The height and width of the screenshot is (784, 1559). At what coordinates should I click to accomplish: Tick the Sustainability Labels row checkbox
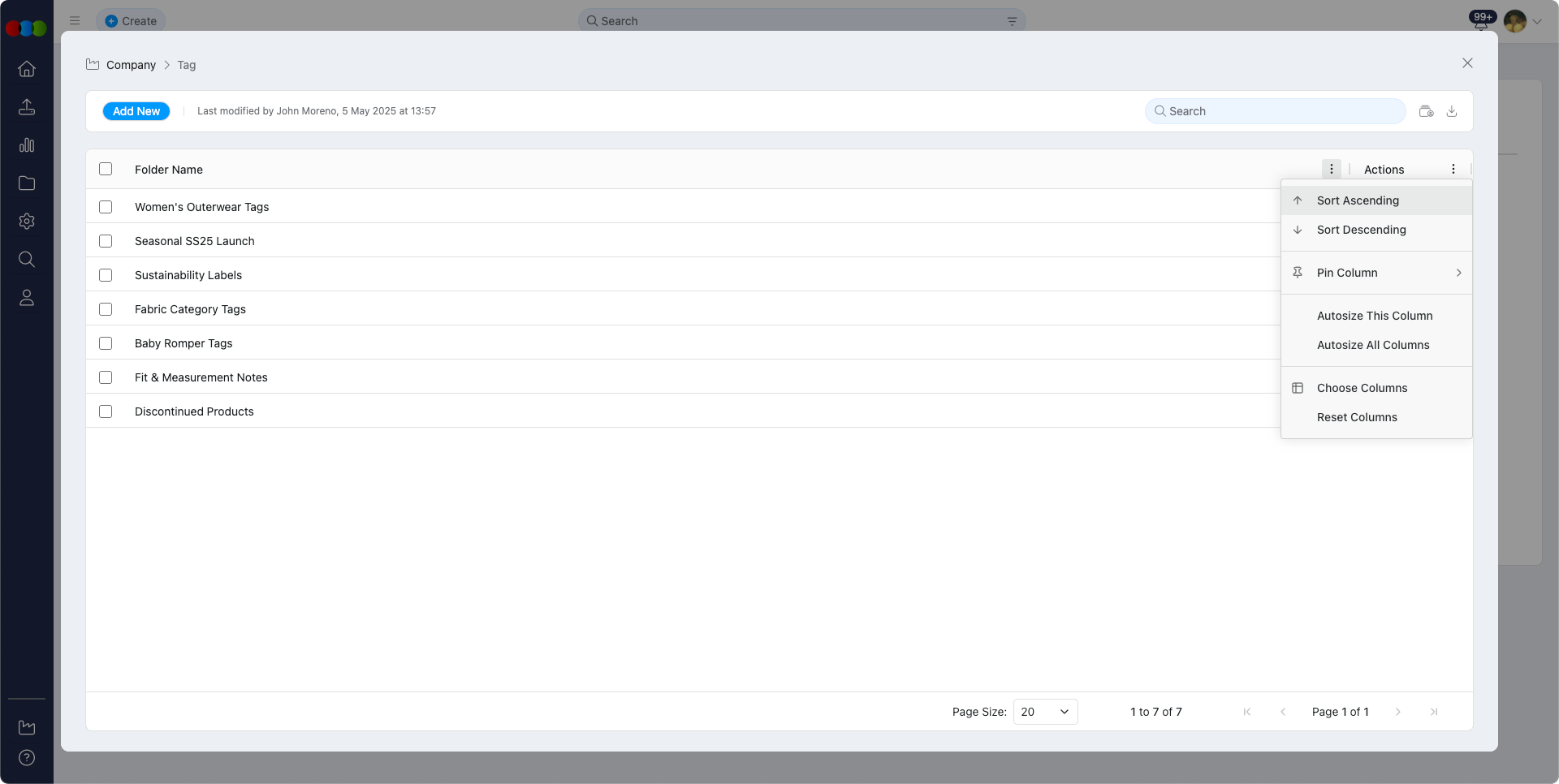point(106,275)
